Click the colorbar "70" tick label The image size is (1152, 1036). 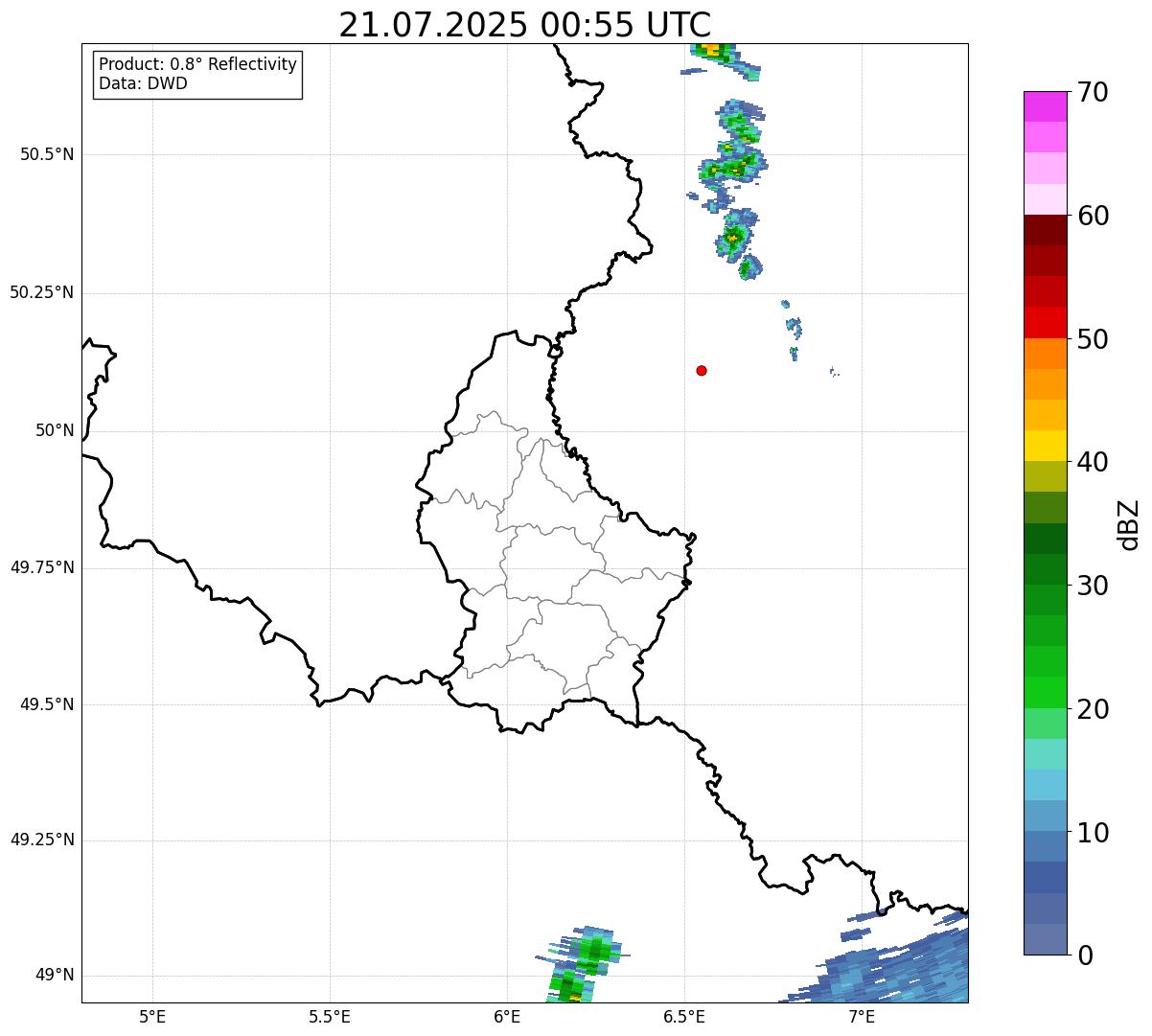tap(1093, 92)
